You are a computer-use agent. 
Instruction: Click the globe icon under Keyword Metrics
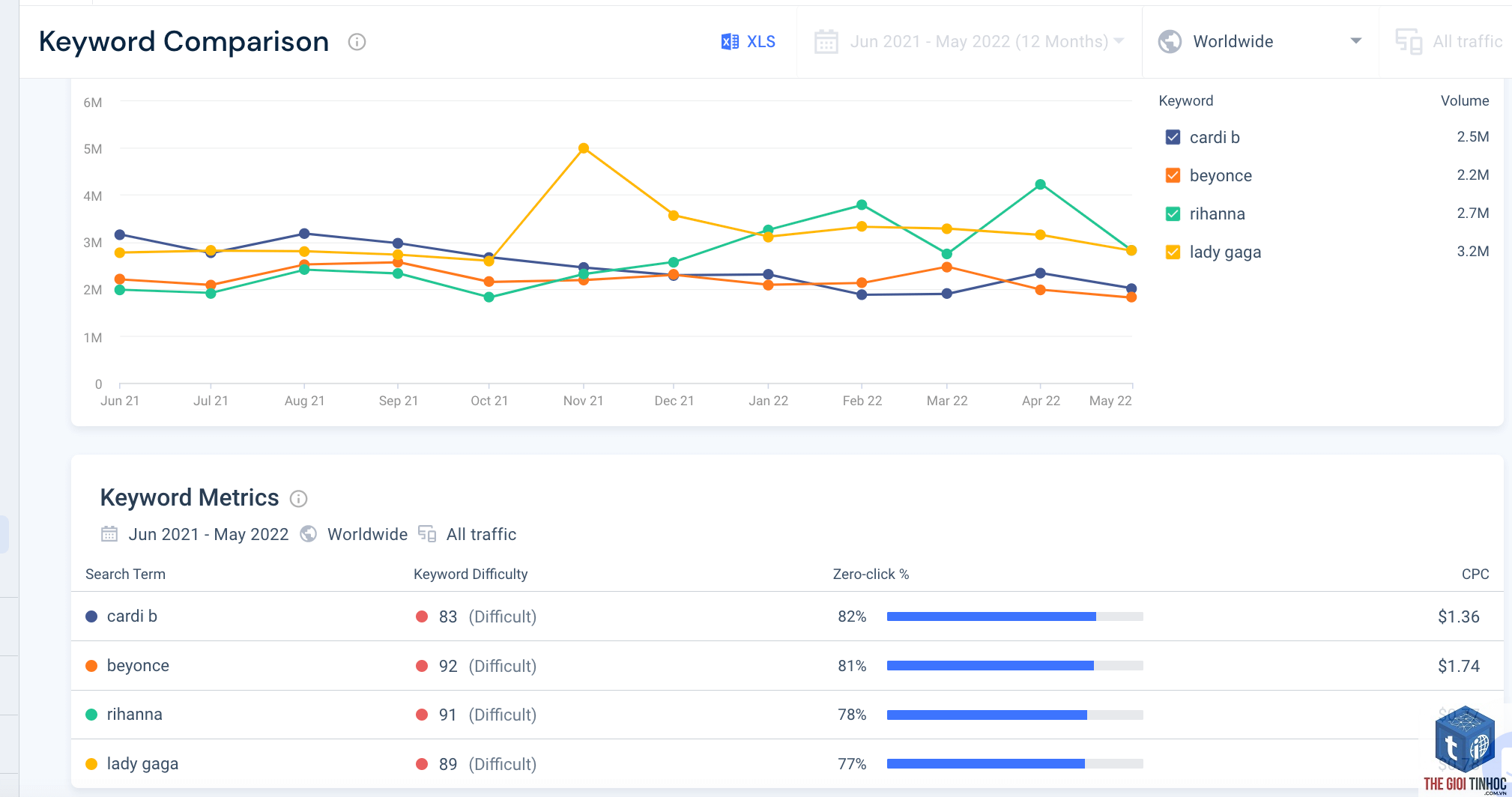tap(308, 534)
